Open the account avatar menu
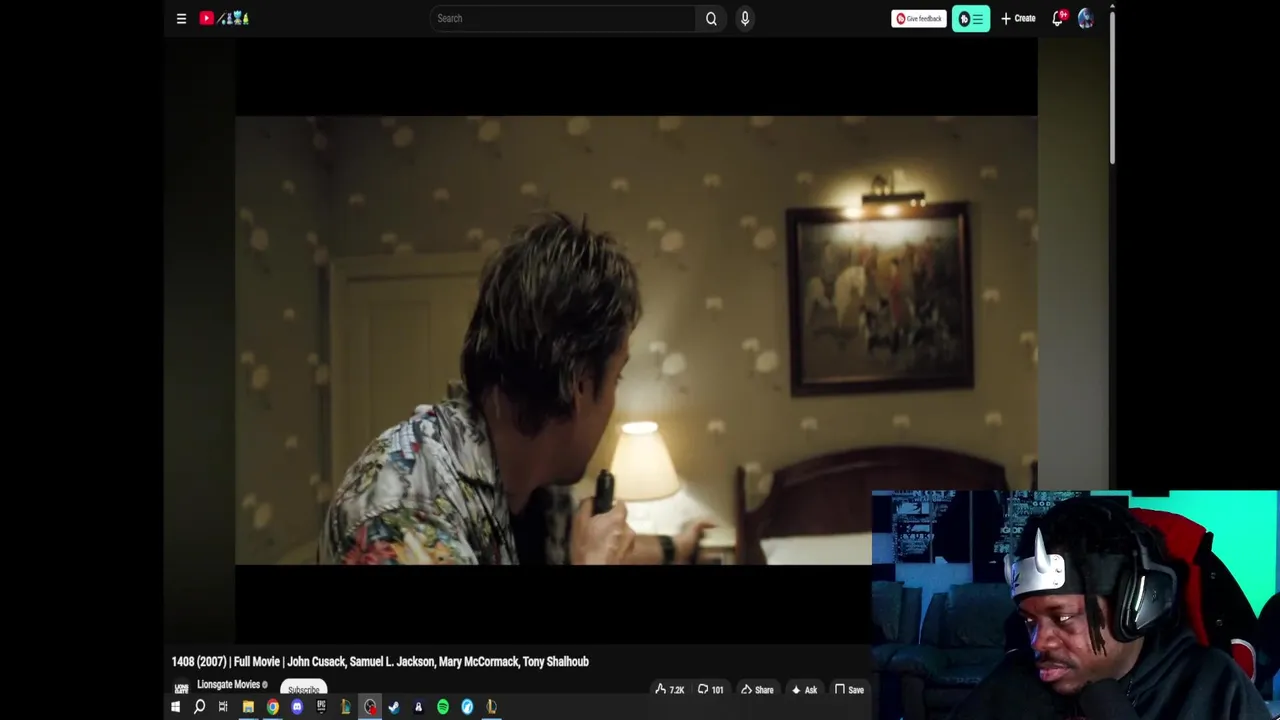The width and height of the screenshot is (1280, 720). point(1086,18)
